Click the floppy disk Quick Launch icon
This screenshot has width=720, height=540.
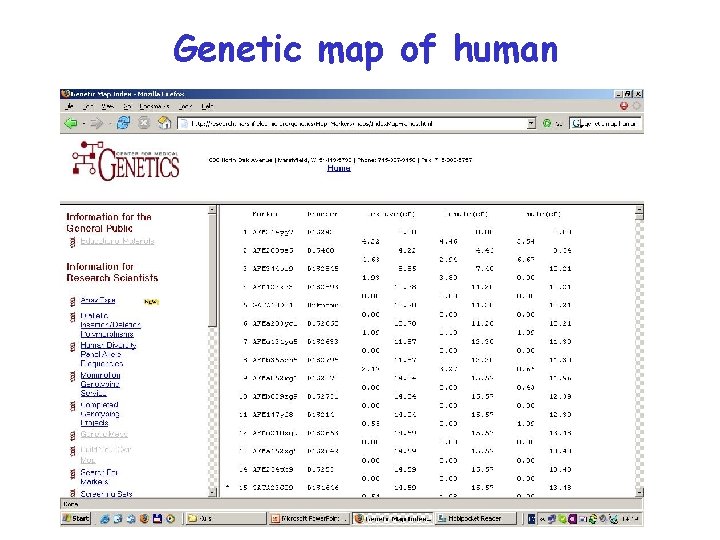(x=157, y=518)
